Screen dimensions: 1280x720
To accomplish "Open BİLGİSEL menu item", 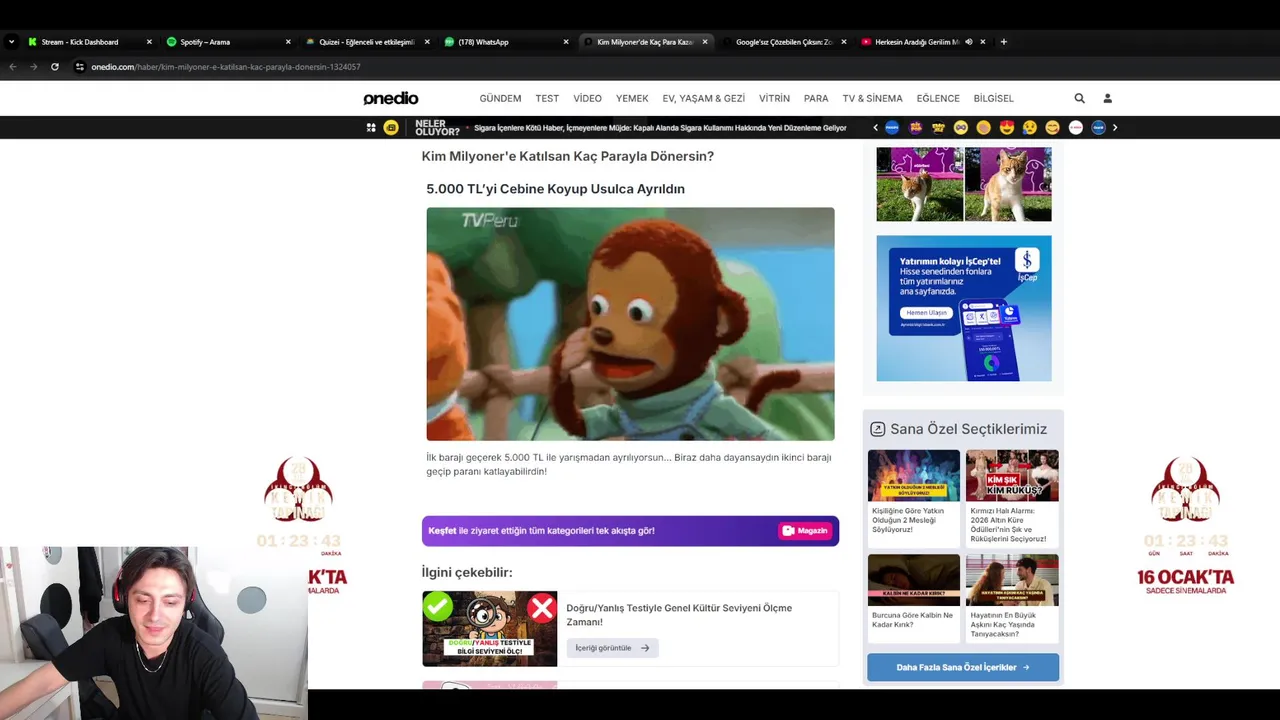I will pos(993,98).
